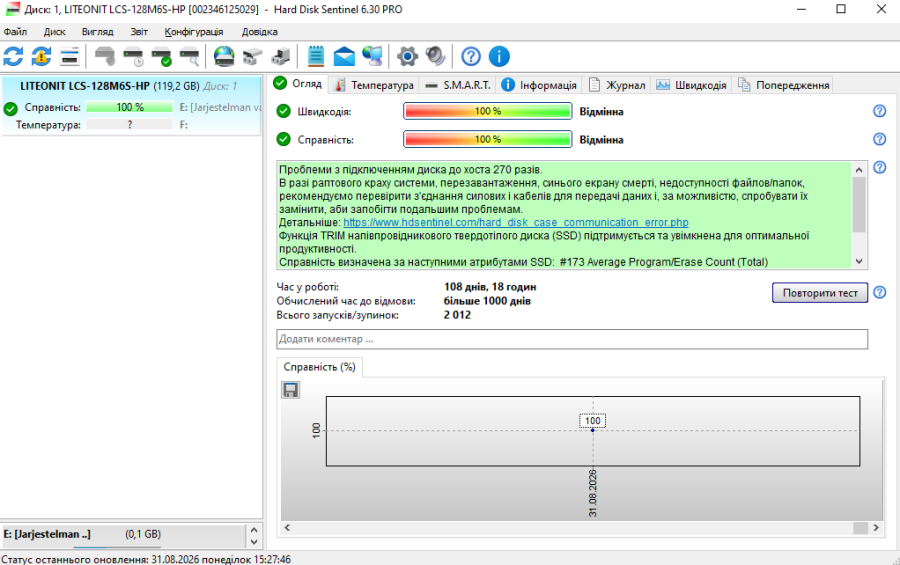Switch to the Температура tab
The image size is (900, 565).
click(x=374, y=85)
